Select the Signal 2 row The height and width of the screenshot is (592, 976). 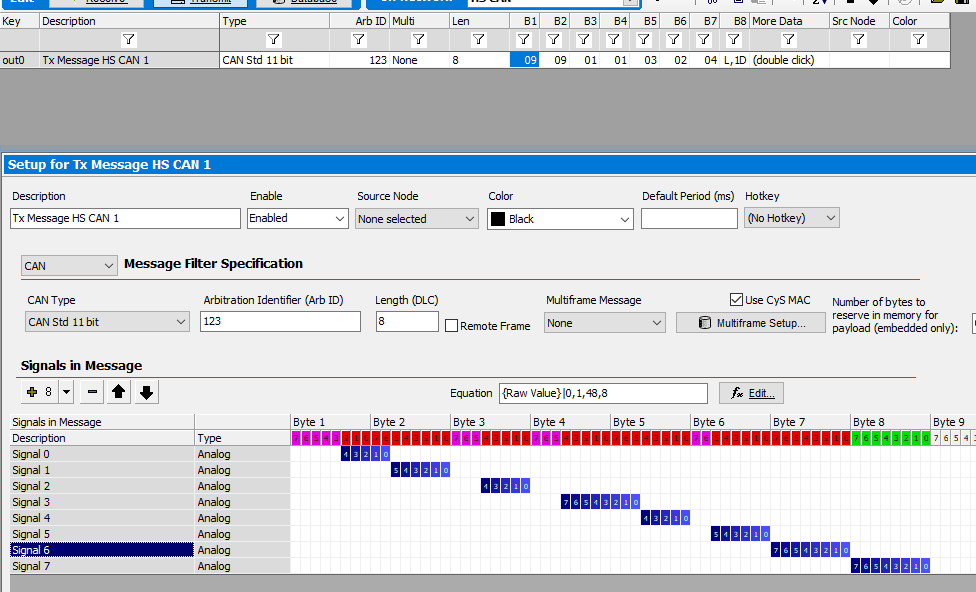(102, 486)
